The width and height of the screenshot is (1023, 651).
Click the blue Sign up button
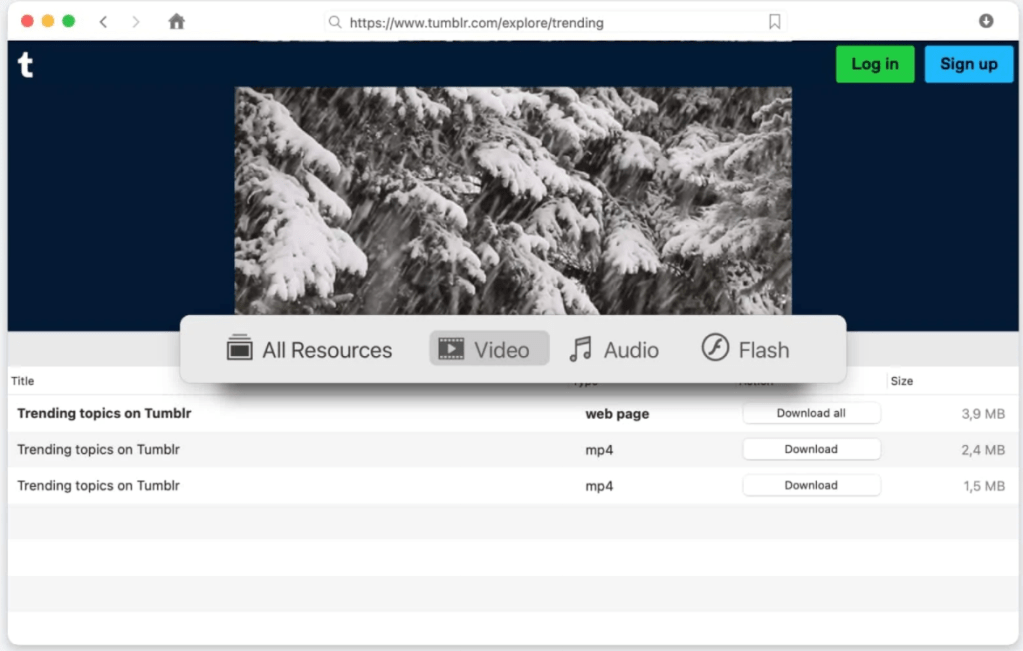pyautogui.click(x=968, y=64)
